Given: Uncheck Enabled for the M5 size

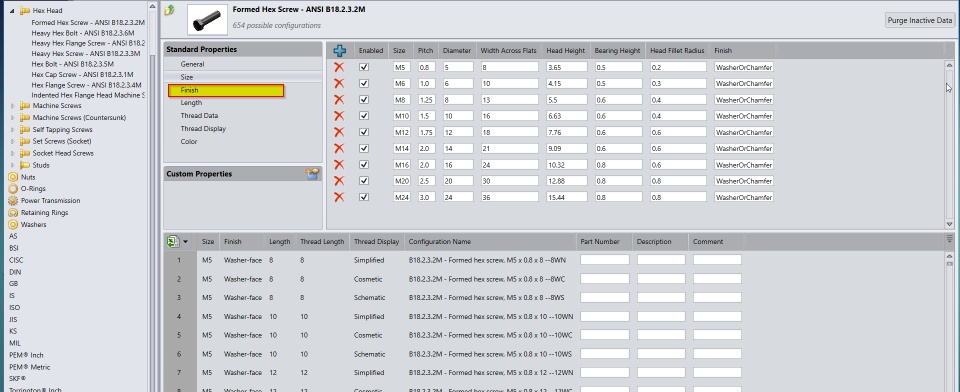Looking at the screenshot, I should (364, 67).
